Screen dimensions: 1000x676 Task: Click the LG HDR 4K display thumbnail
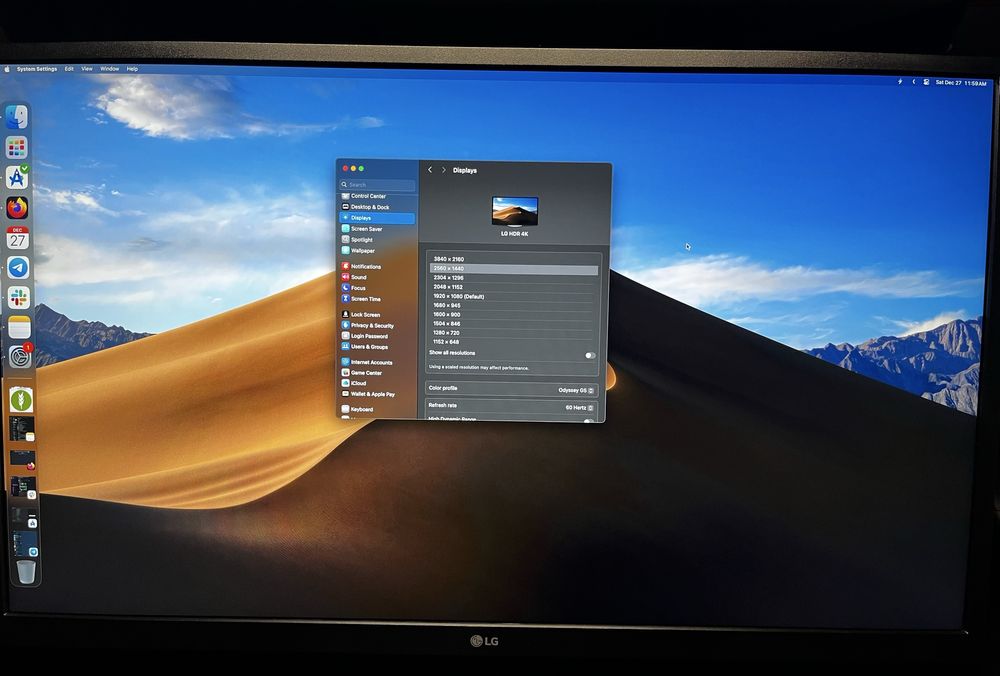coord(515,212)
